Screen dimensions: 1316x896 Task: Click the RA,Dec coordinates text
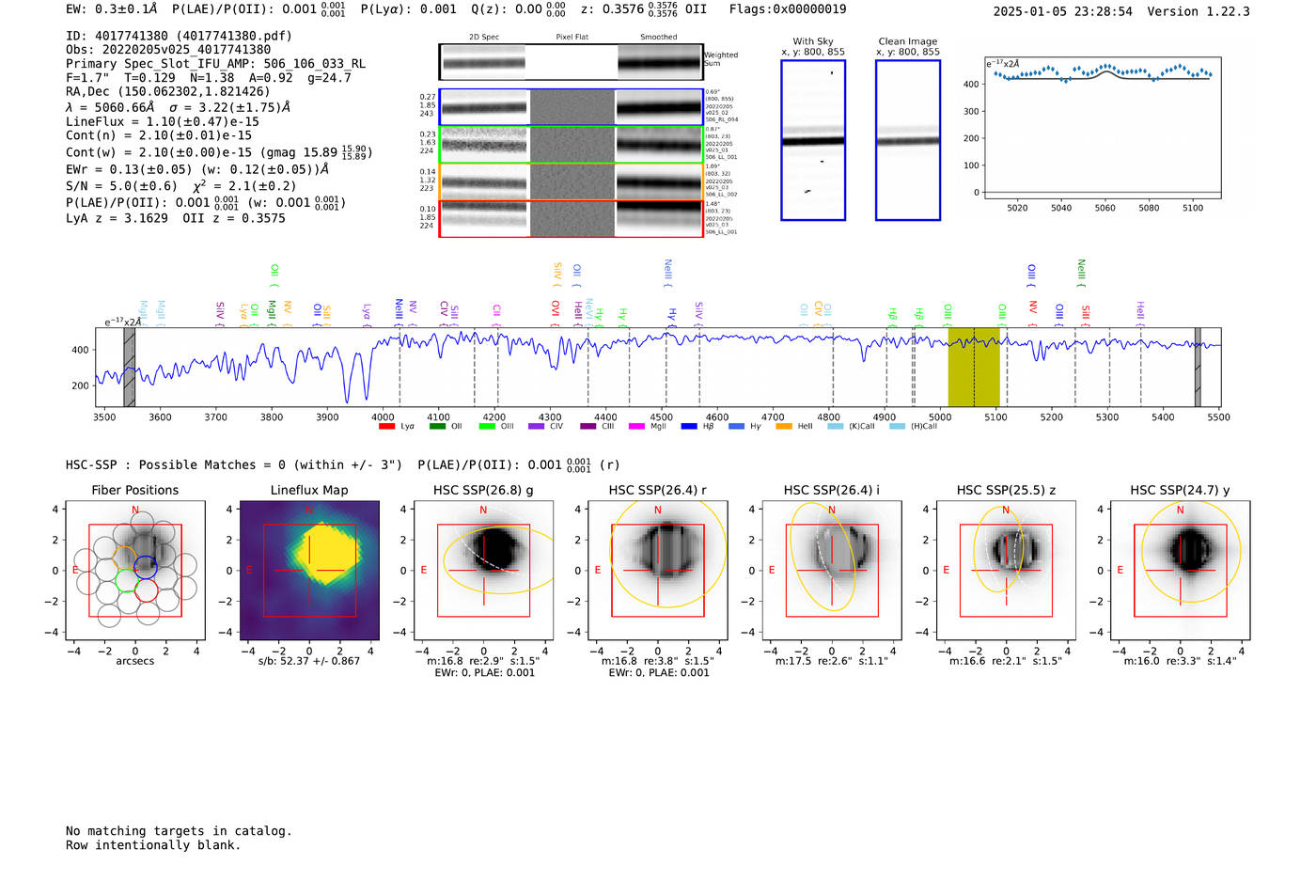click(167, 91)
